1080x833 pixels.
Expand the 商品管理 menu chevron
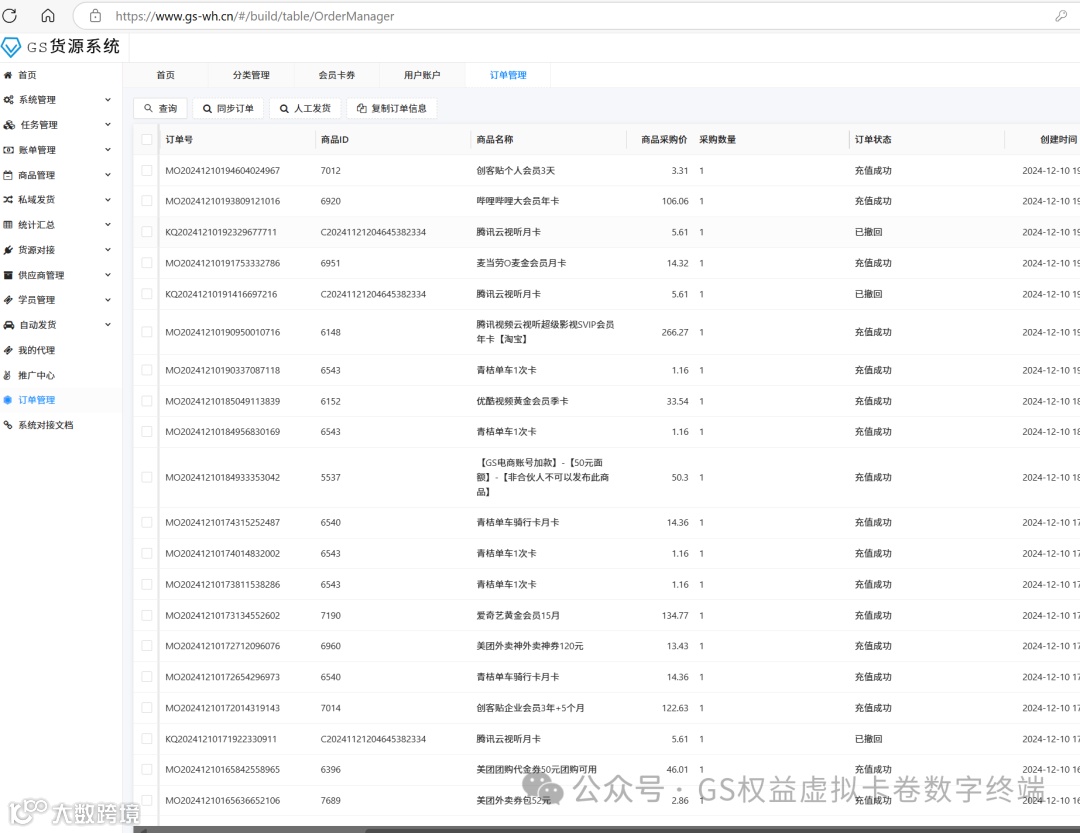click(108, 175)
